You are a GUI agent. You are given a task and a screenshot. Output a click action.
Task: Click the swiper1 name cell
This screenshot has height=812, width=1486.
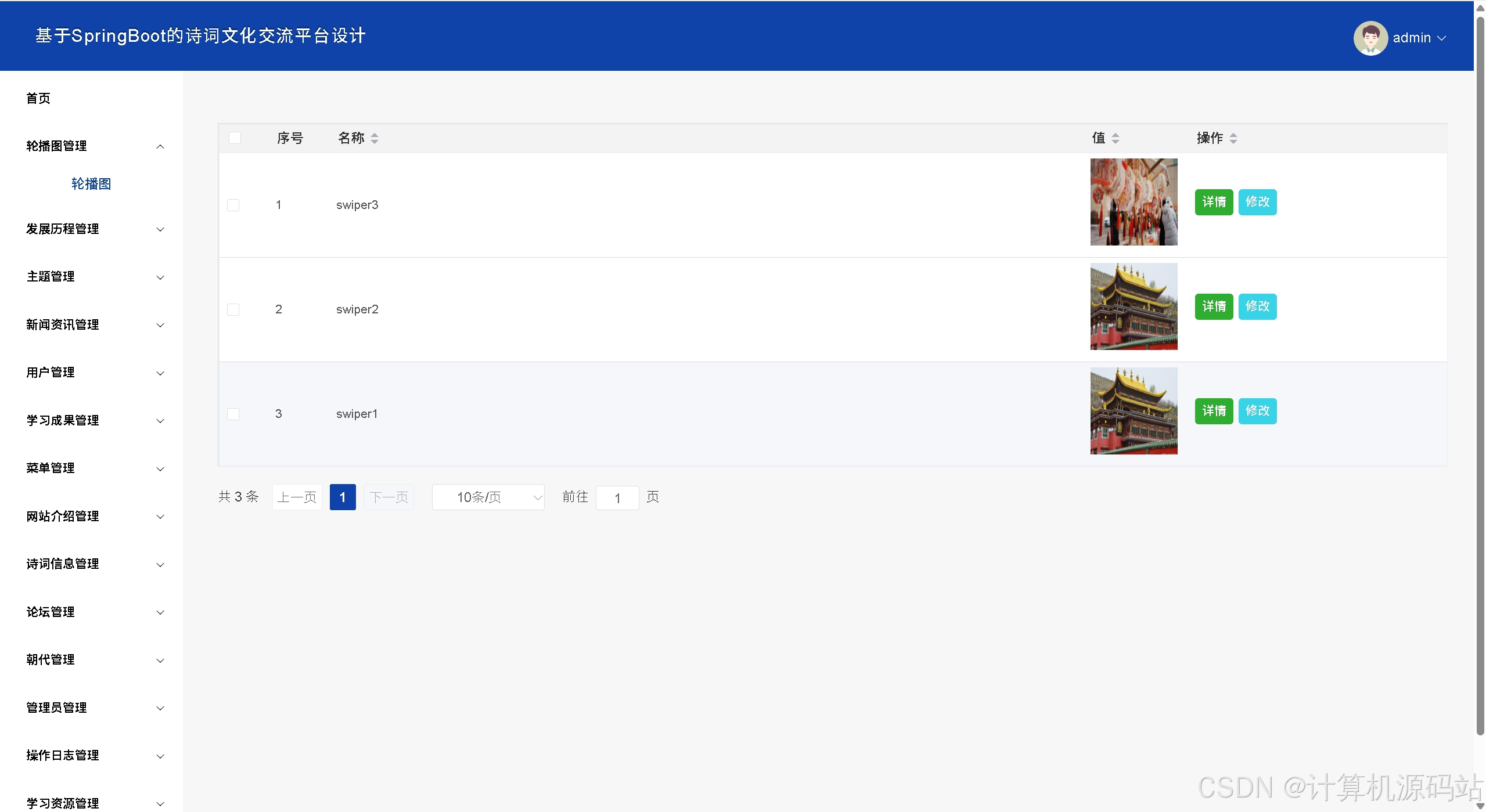click(357, 414)
